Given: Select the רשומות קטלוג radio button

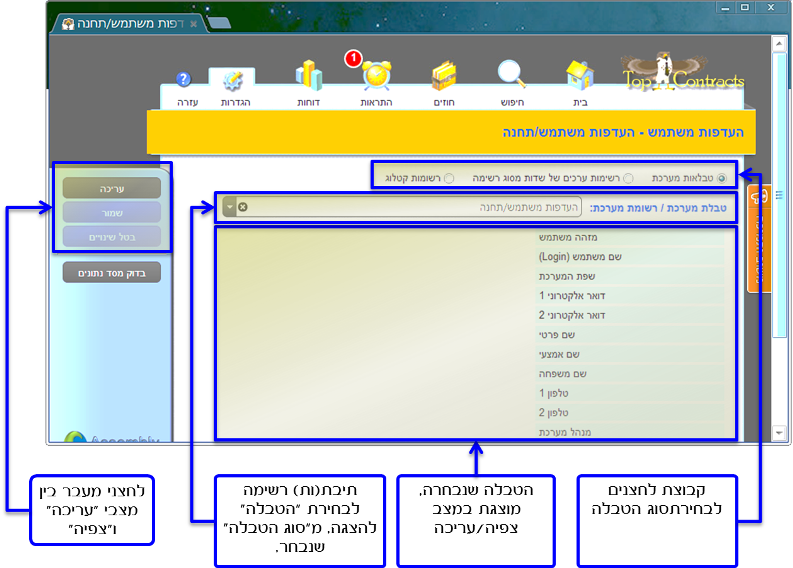Looking at the screenshot, I should tap(449, 178).
